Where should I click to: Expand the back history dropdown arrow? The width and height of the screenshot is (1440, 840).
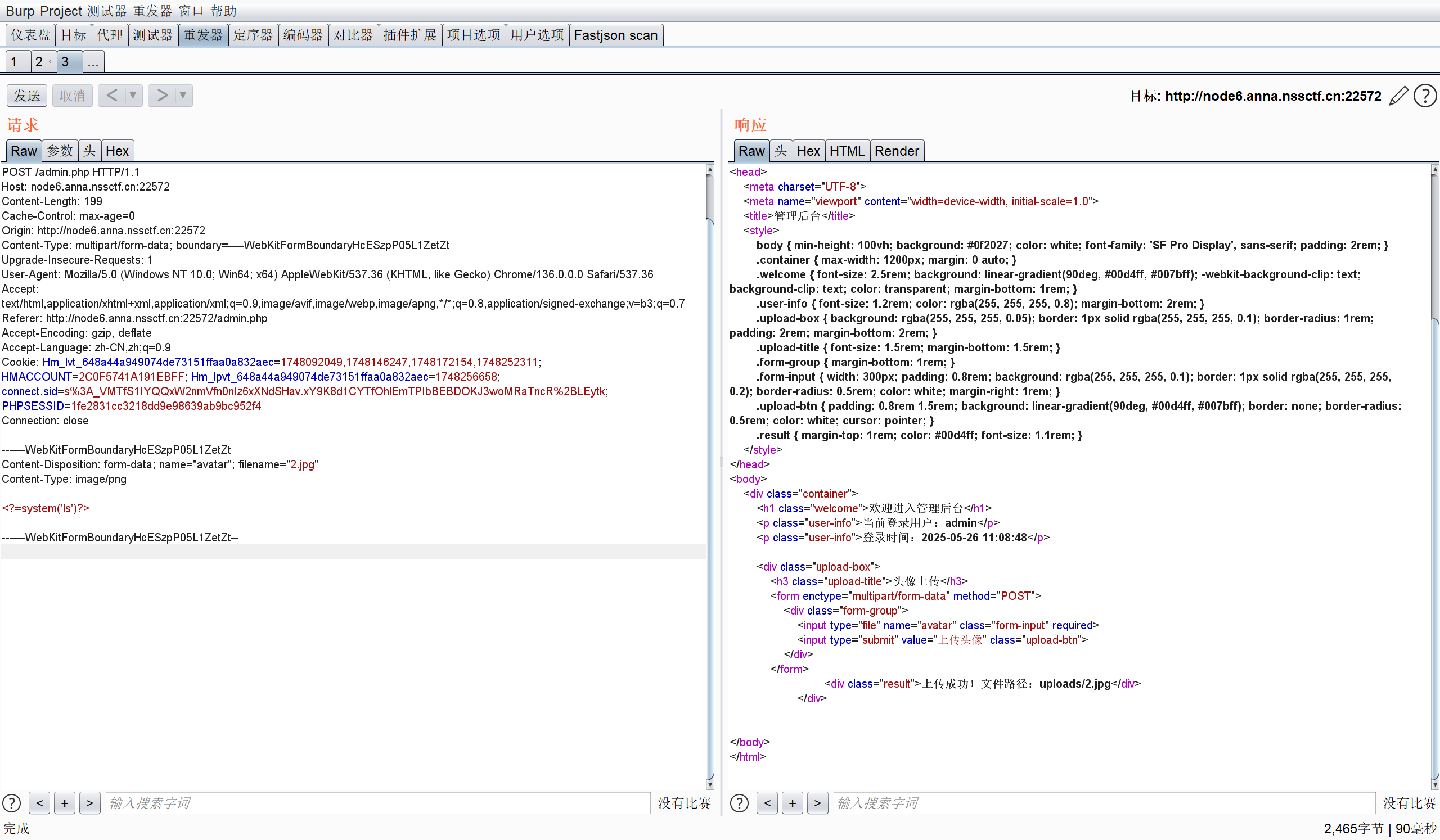click(x=133, y=96)
